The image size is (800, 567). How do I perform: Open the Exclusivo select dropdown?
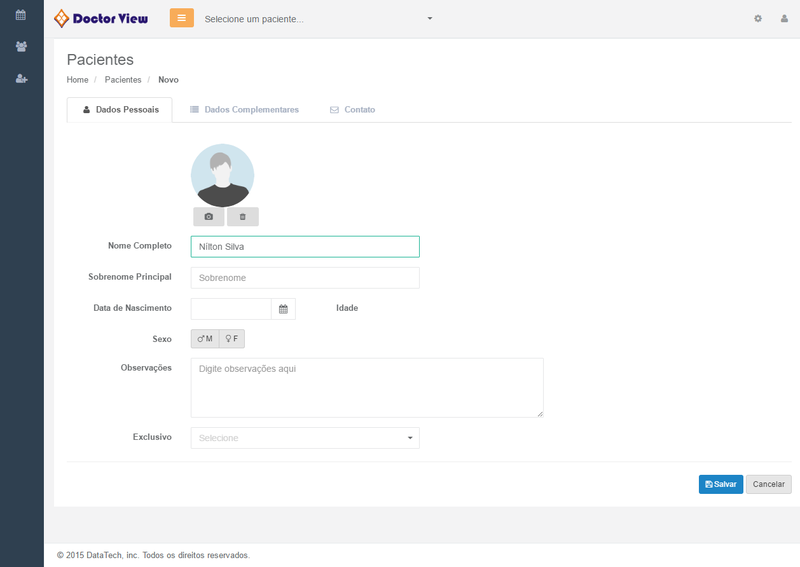[x=305, y=438]
